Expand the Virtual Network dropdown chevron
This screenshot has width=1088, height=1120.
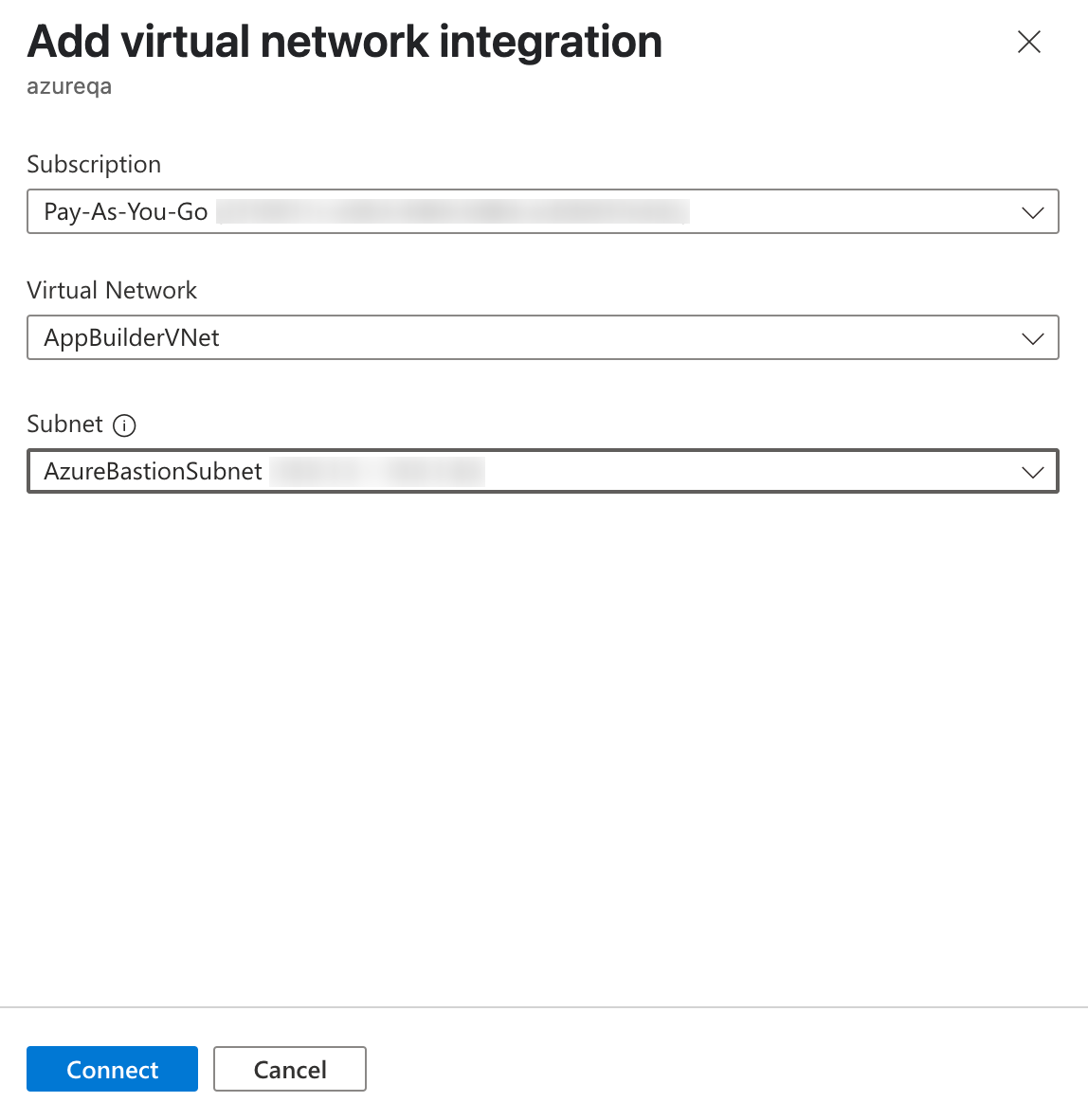[1032, 338]
